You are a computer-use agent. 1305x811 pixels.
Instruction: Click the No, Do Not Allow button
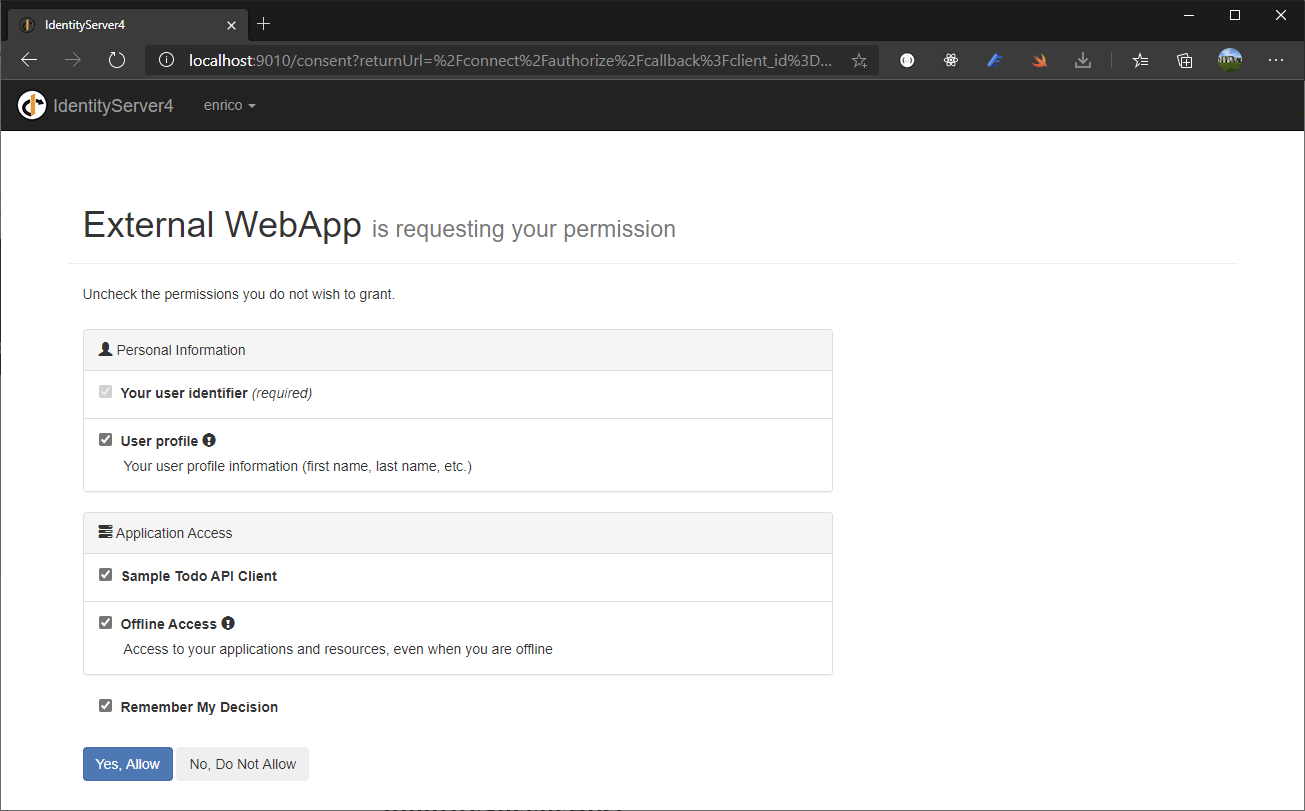pyautogui.click(x=242, y=763)
